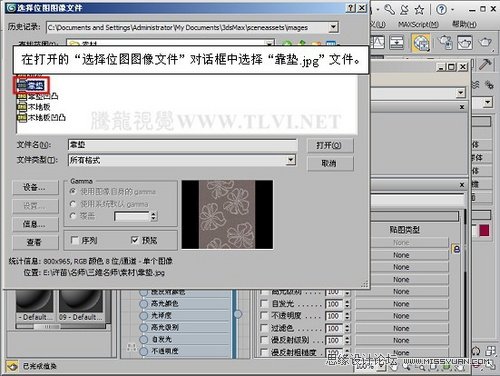Click the 光泽度 node input socket circle
Screen dimensions: 500x376
click(144, 316)
